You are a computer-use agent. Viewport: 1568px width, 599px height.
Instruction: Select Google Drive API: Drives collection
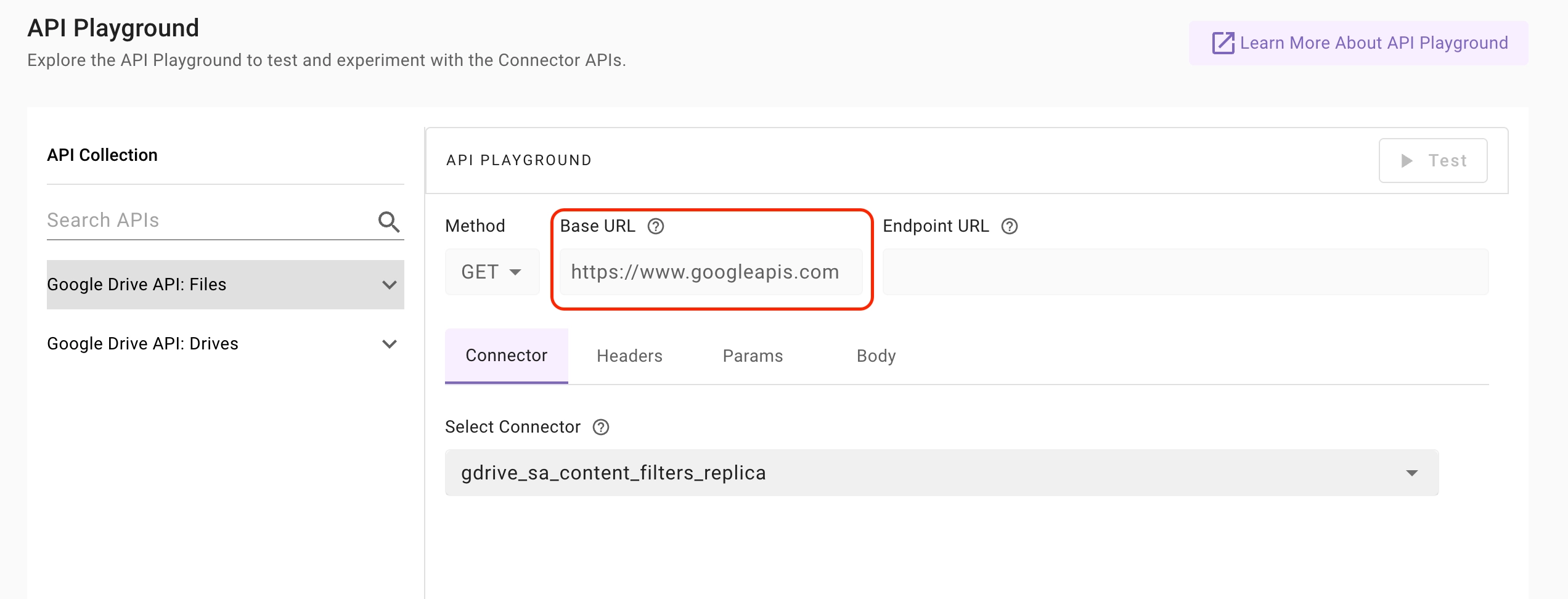point(142,344)
